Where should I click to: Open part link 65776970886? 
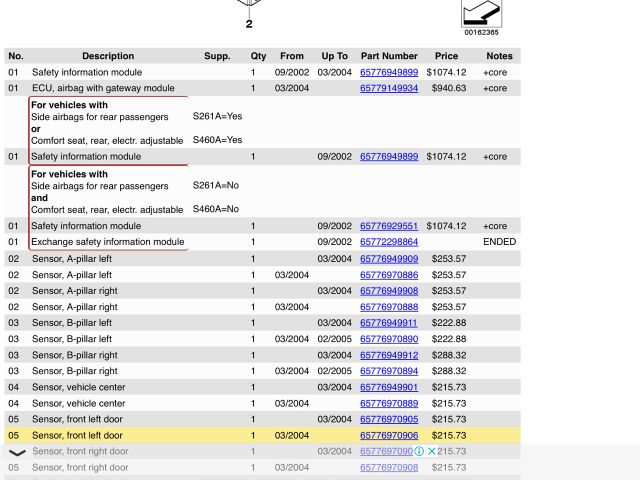[x=389, y=275]
